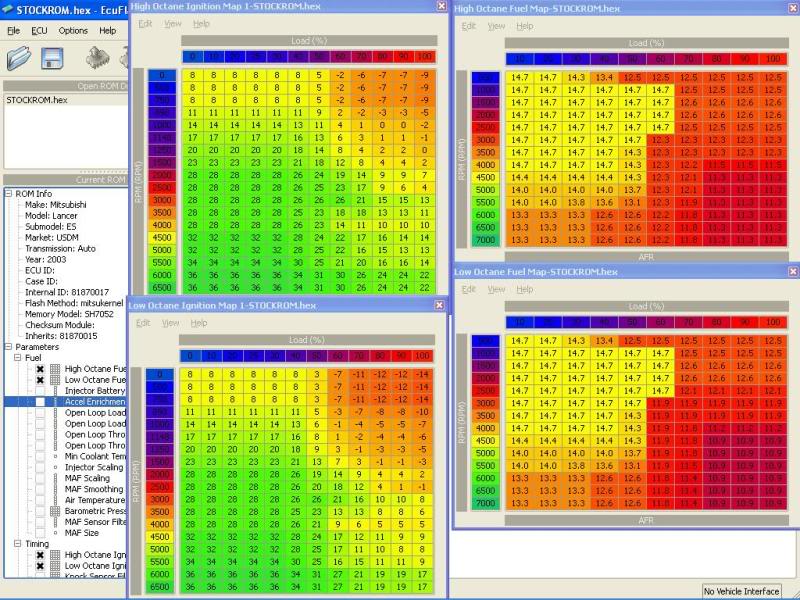Open the main window Help menu
This screenshot has width=800, height=600.
(x=108, y=31)
